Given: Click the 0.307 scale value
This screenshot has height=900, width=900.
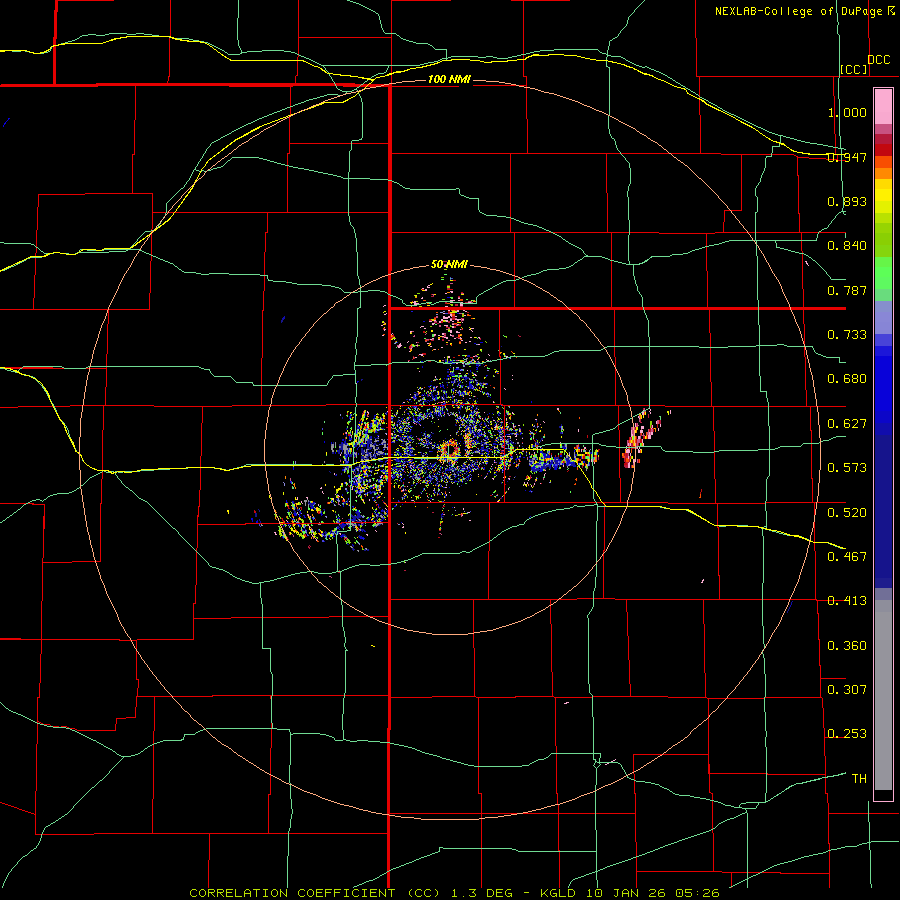Looking at the screenshot, I should [847, 689].
